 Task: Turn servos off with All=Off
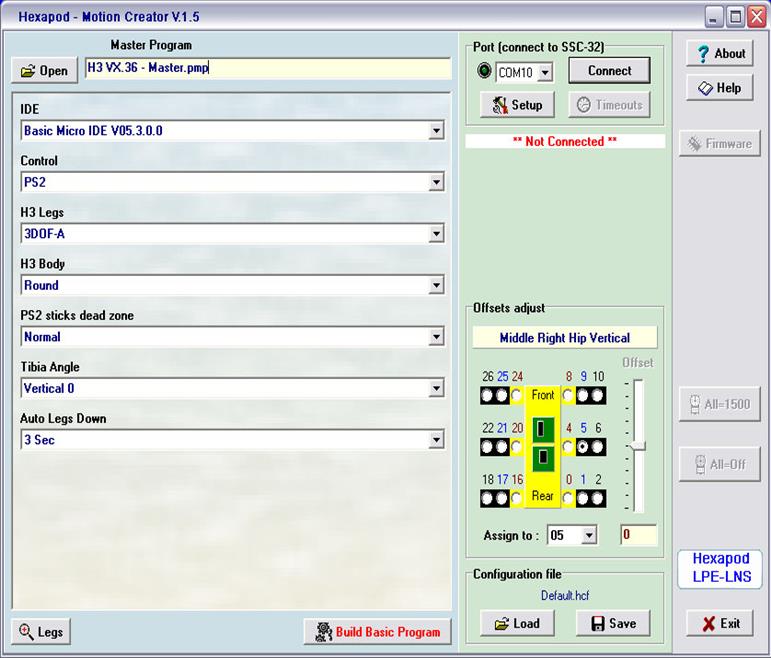point(719,464)
